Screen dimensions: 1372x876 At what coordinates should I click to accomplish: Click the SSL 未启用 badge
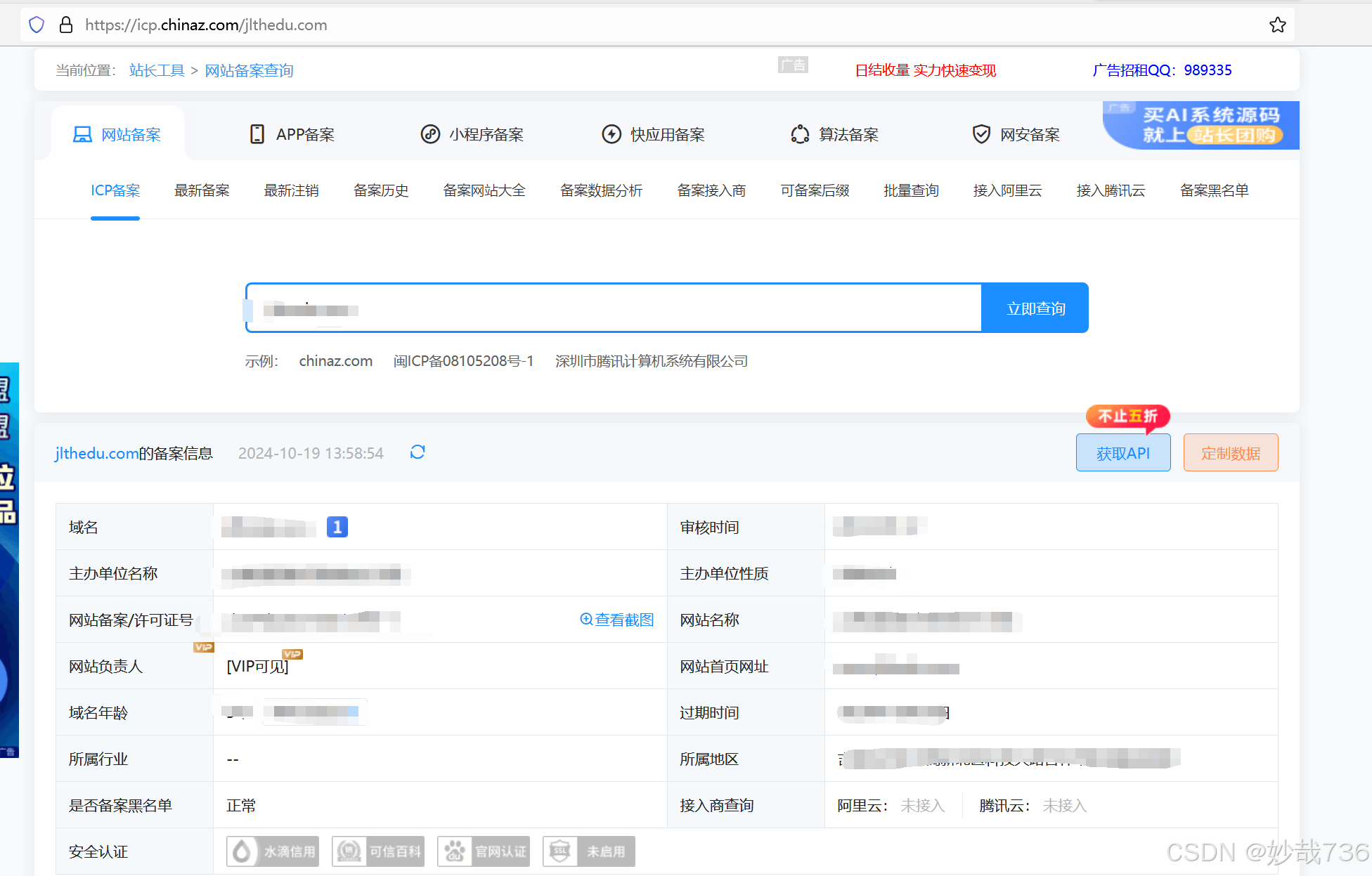click(x=589, y=851)
